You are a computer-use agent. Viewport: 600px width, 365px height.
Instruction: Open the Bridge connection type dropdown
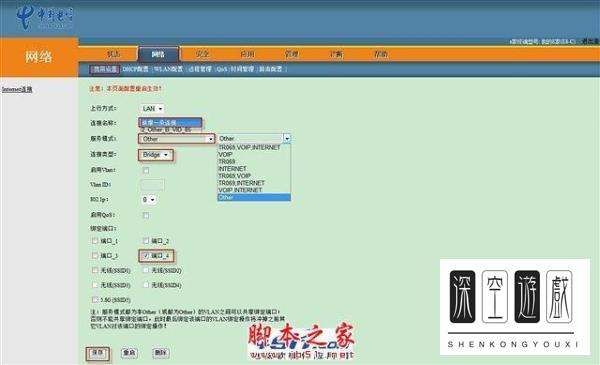click(x=155, y=155)
